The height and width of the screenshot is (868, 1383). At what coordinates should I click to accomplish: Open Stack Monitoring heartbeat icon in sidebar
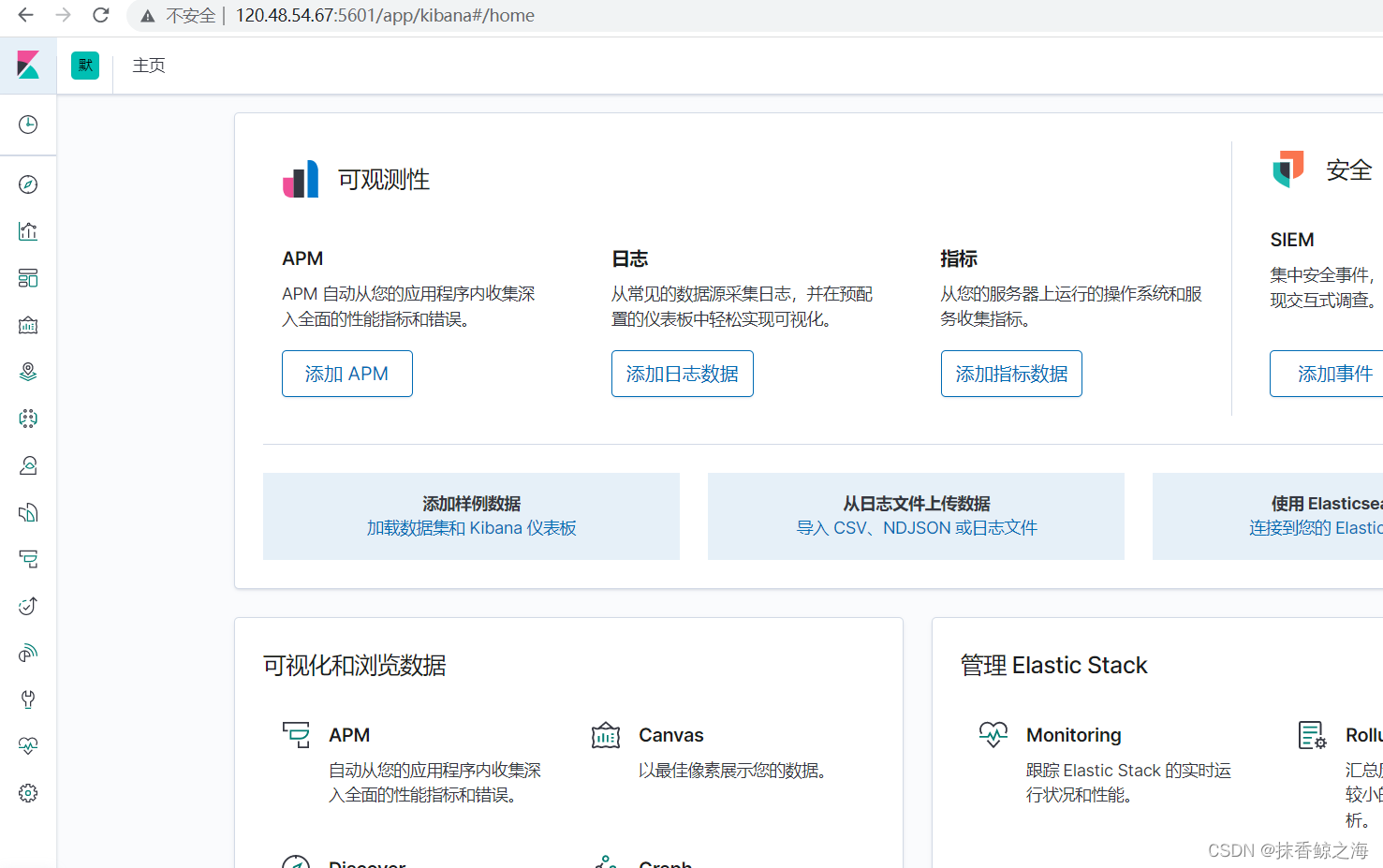(x=28, y=746)
